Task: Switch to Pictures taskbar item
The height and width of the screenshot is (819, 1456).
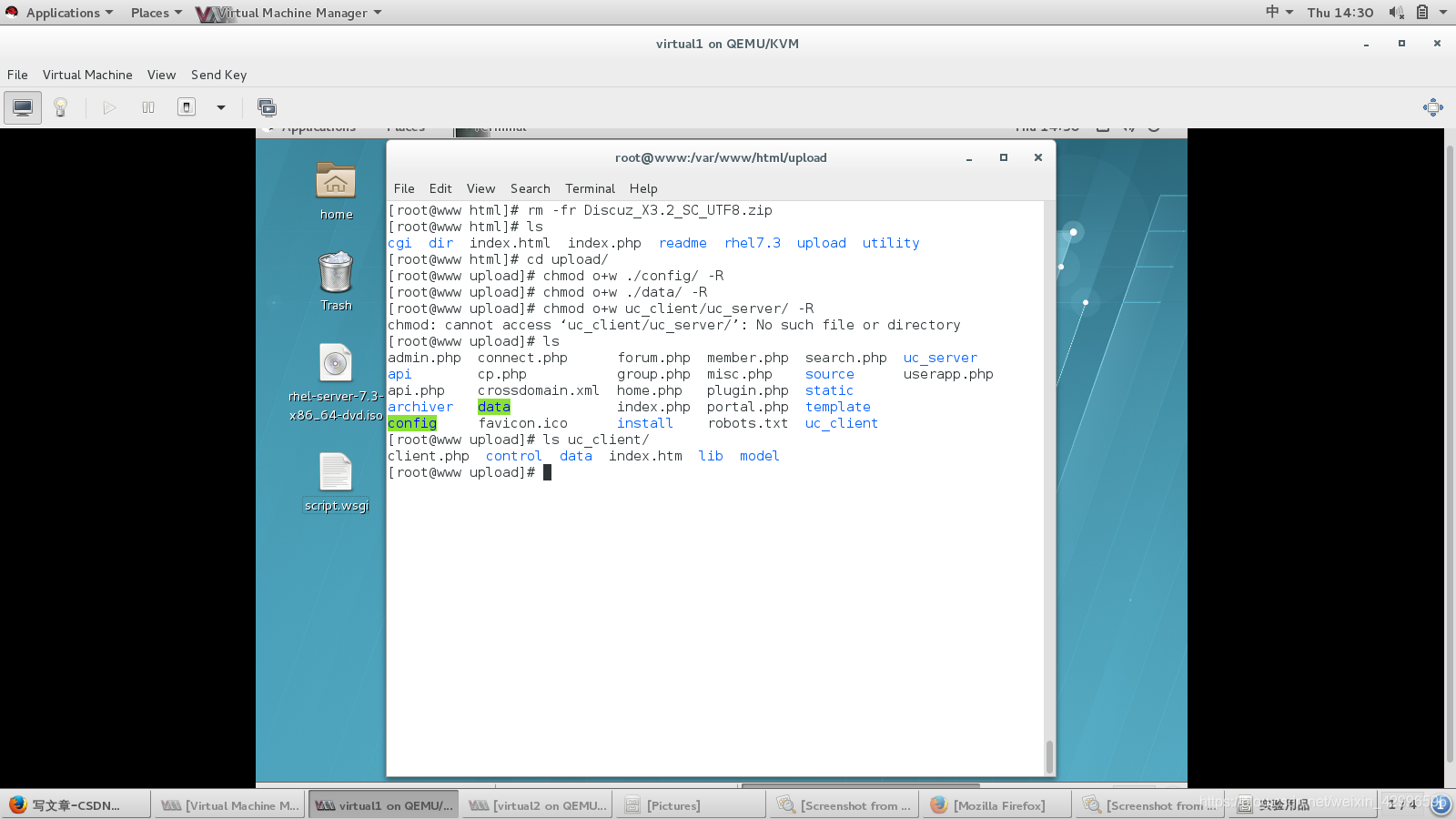Action: (690, 805)
